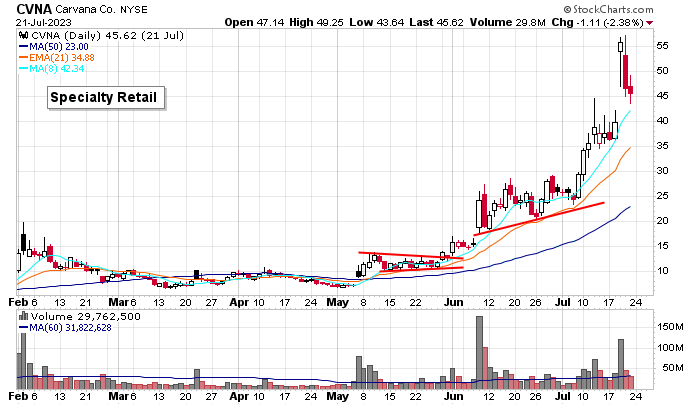This screenshot has width=700, height=405.
Task: Click 'Feb' on the price panel date axis
Action: pyautogui.click(x=18, y=302)
